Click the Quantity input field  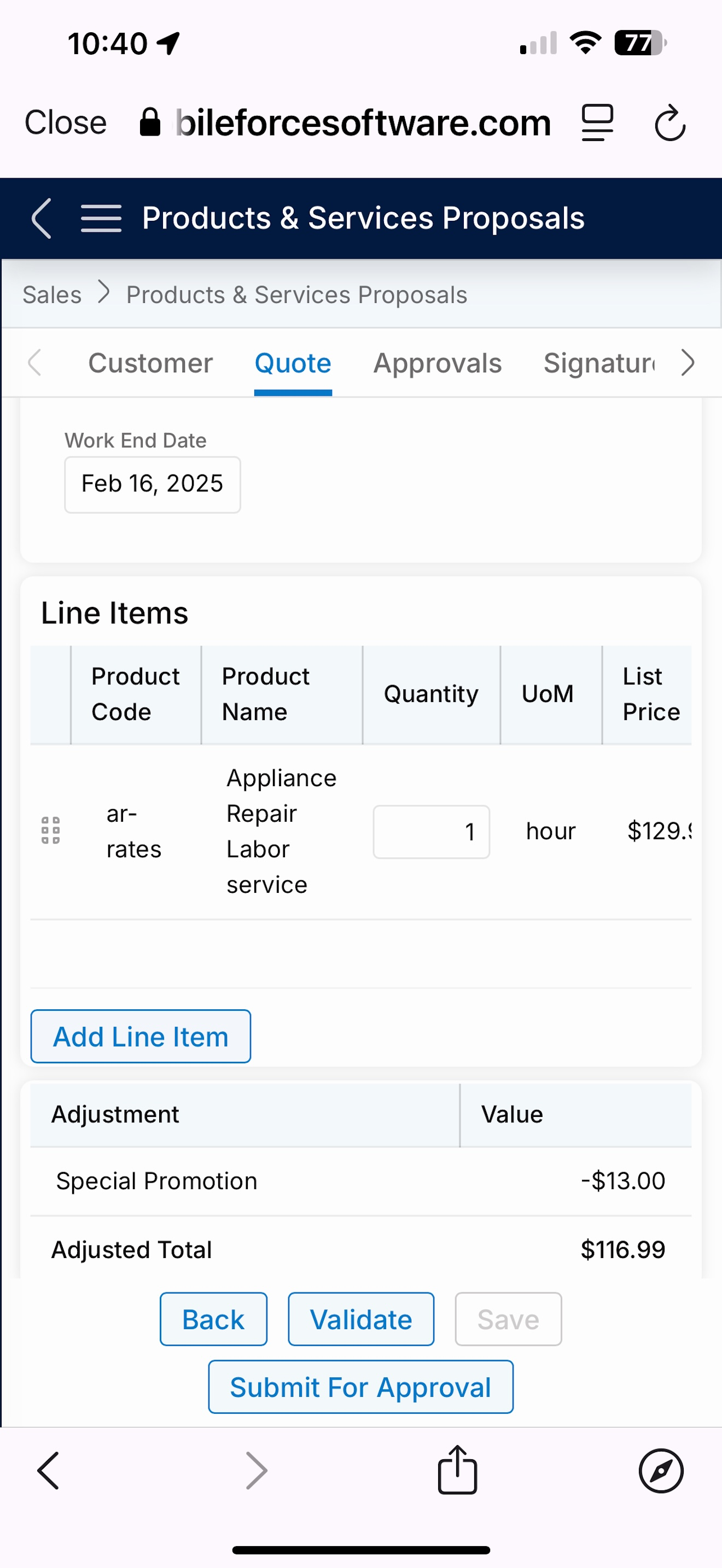pos(431,832)
